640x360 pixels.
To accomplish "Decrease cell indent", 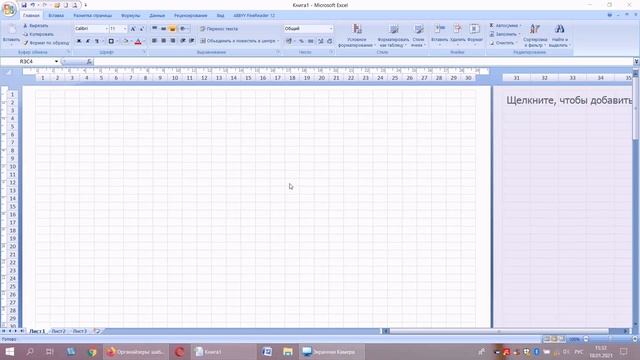I will click(182, 41).
